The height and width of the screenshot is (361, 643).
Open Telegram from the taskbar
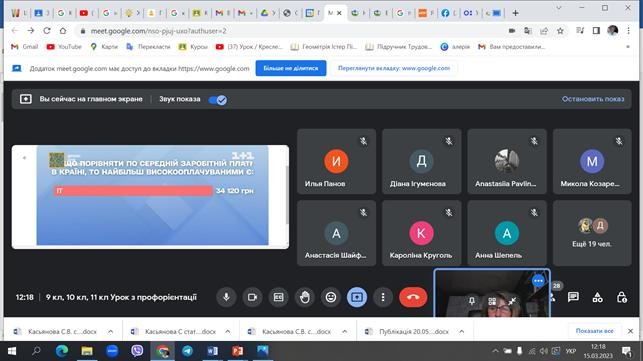pos(187,351)
